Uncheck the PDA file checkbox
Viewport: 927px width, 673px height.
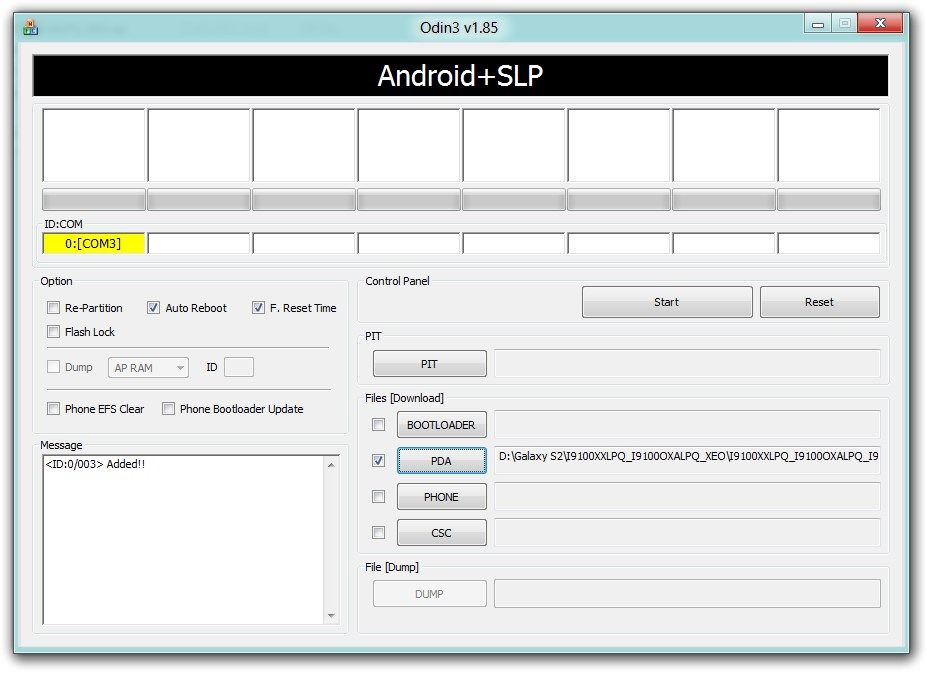(378, 460)
